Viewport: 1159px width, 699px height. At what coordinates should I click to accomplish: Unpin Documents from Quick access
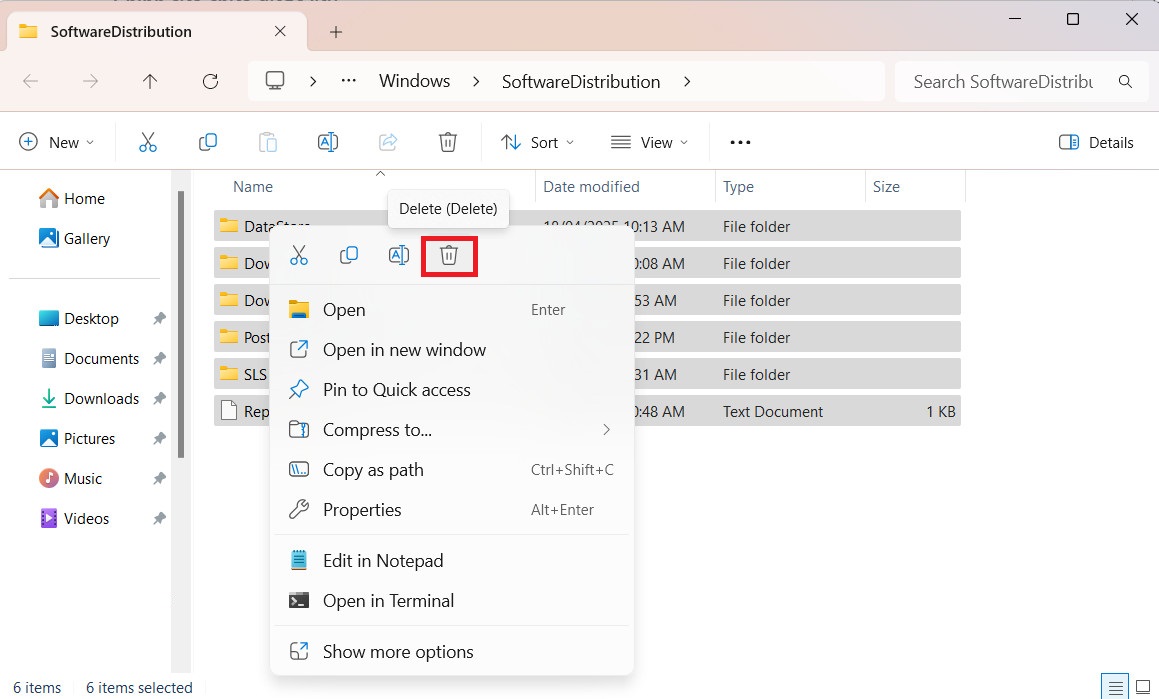[x=159, y=358]
